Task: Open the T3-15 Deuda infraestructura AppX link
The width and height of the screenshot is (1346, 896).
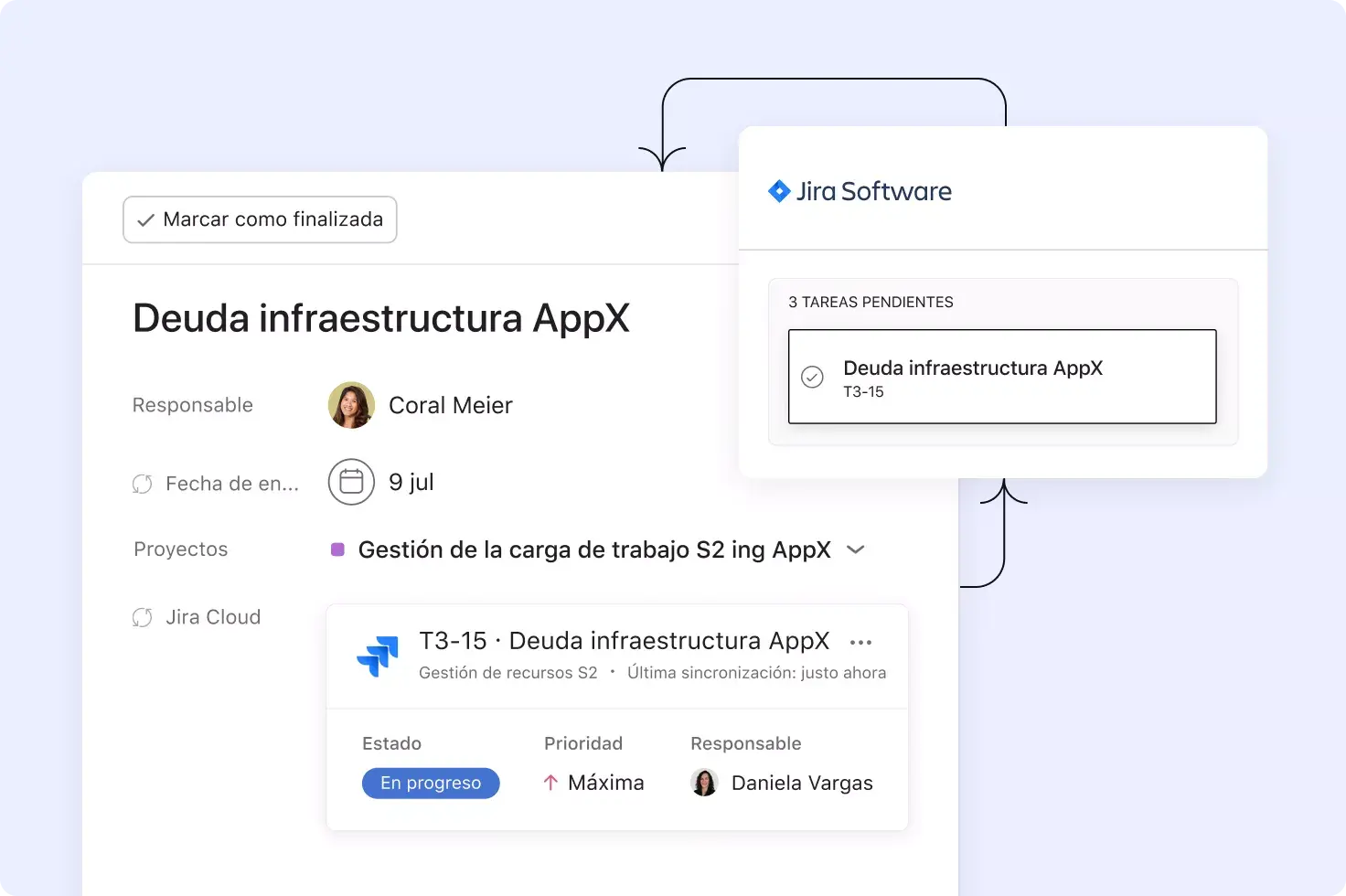Action: pos(624,641)
